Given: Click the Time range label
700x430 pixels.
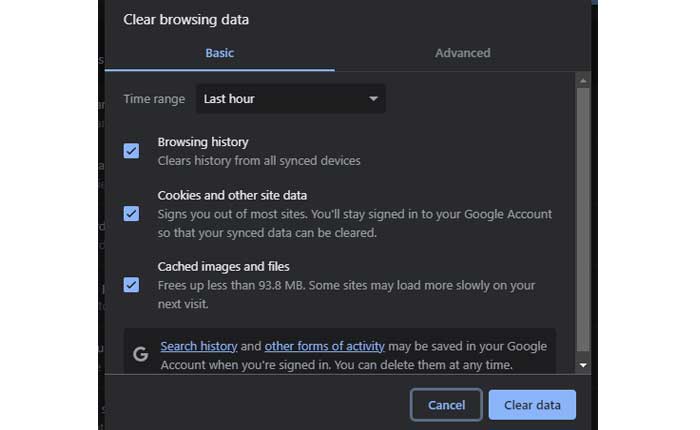Looking at the screenshot, I should [154, 99].
